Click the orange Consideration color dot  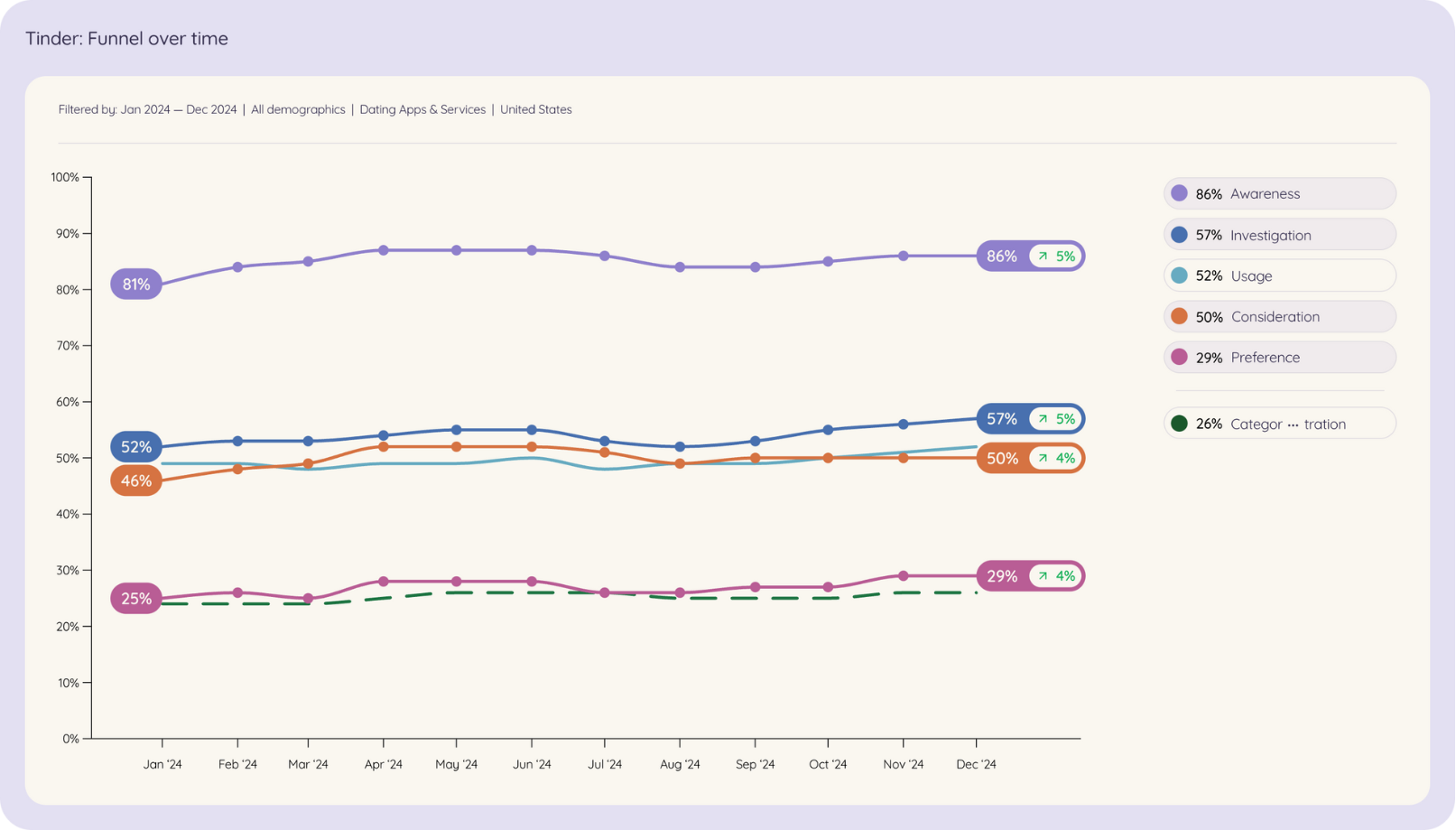click(x=1179, y=316)
